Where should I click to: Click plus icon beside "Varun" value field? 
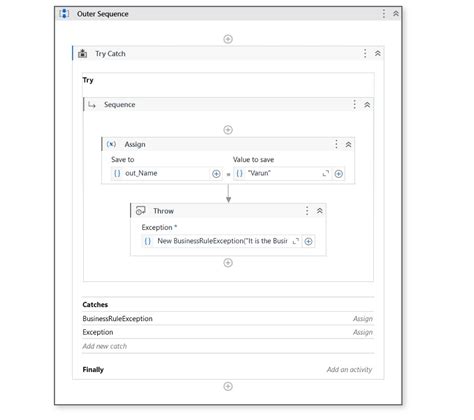[x=338, y=174]
